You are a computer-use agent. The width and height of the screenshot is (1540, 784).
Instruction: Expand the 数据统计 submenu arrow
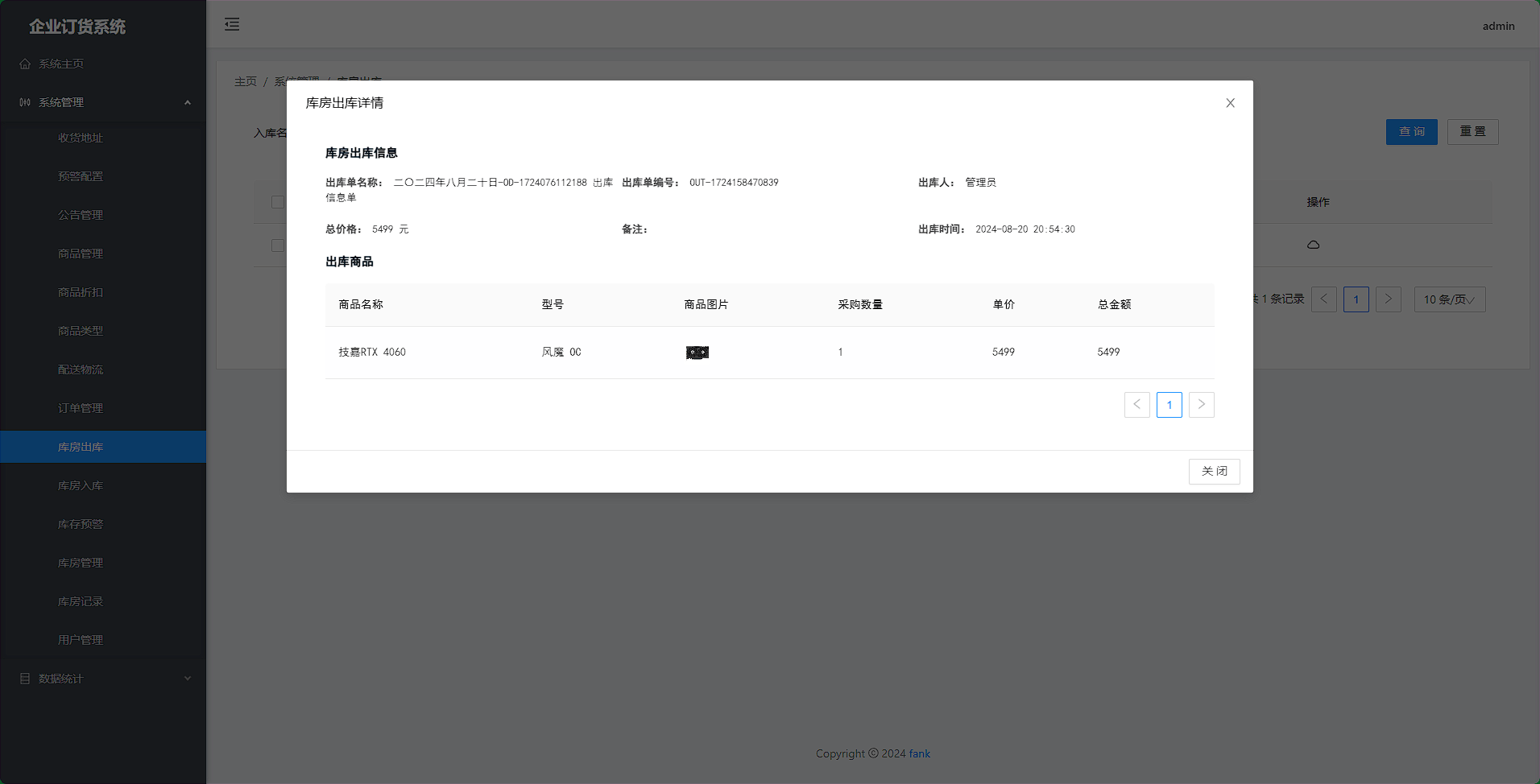pyautogui.click(x=188, y=679)
